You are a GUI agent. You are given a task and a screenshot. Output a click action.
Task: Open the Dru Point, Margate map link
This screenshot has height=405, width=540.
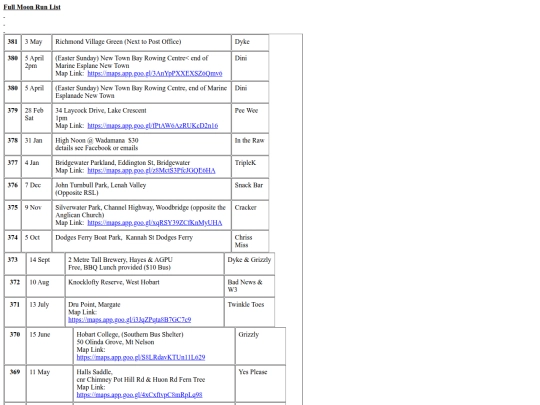[x=129, y=320]
